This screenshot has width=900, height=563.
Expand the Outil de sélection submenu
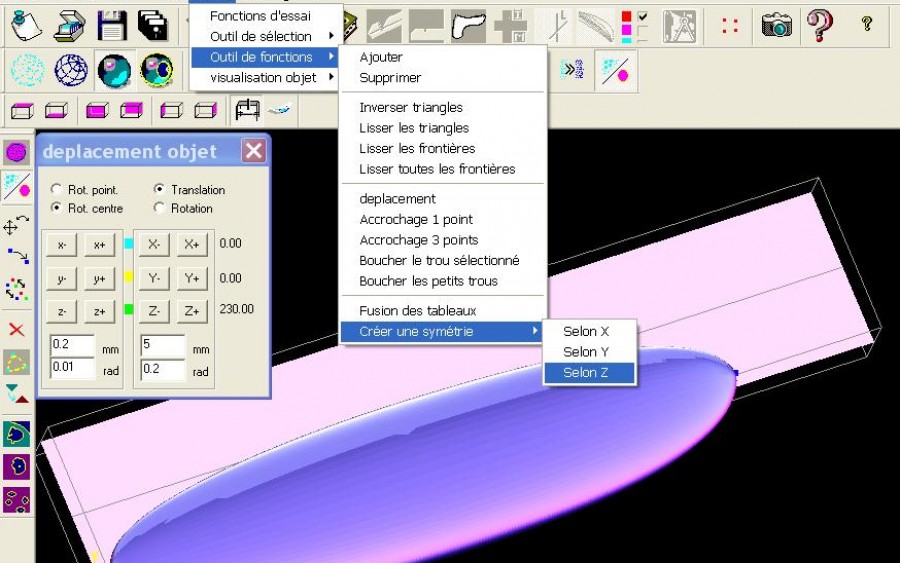pos(265,36)
